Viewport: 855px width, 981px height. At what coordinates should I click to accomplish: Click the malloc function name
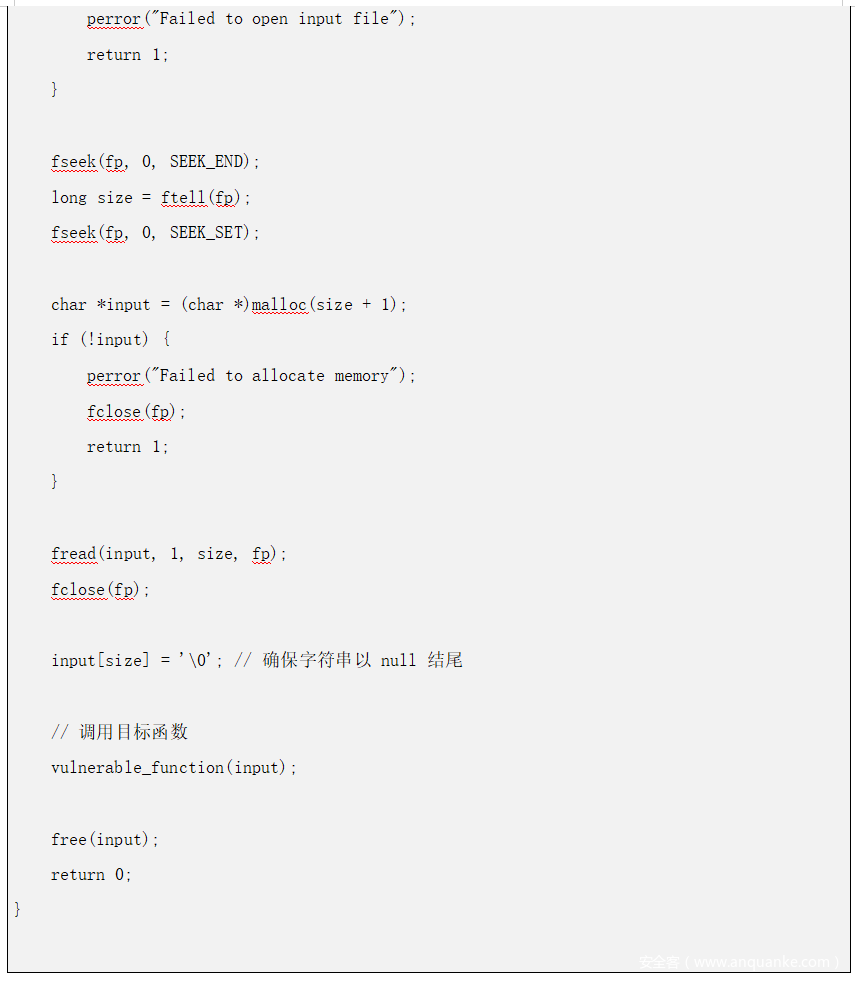pos(279,305)
